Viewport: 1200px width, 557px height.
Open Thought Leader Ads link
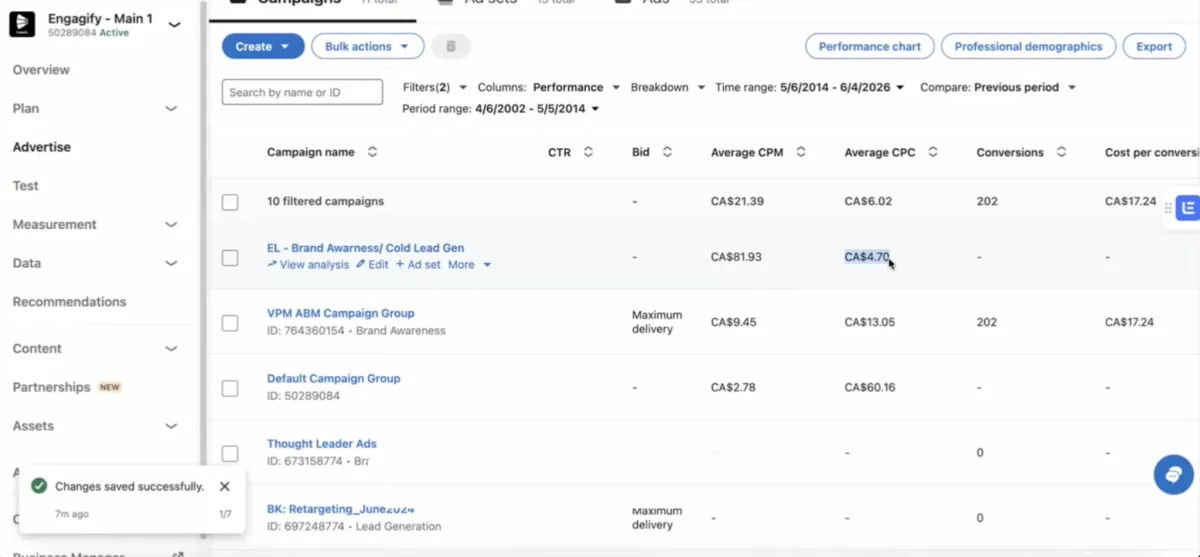click(x=321, y=443)
